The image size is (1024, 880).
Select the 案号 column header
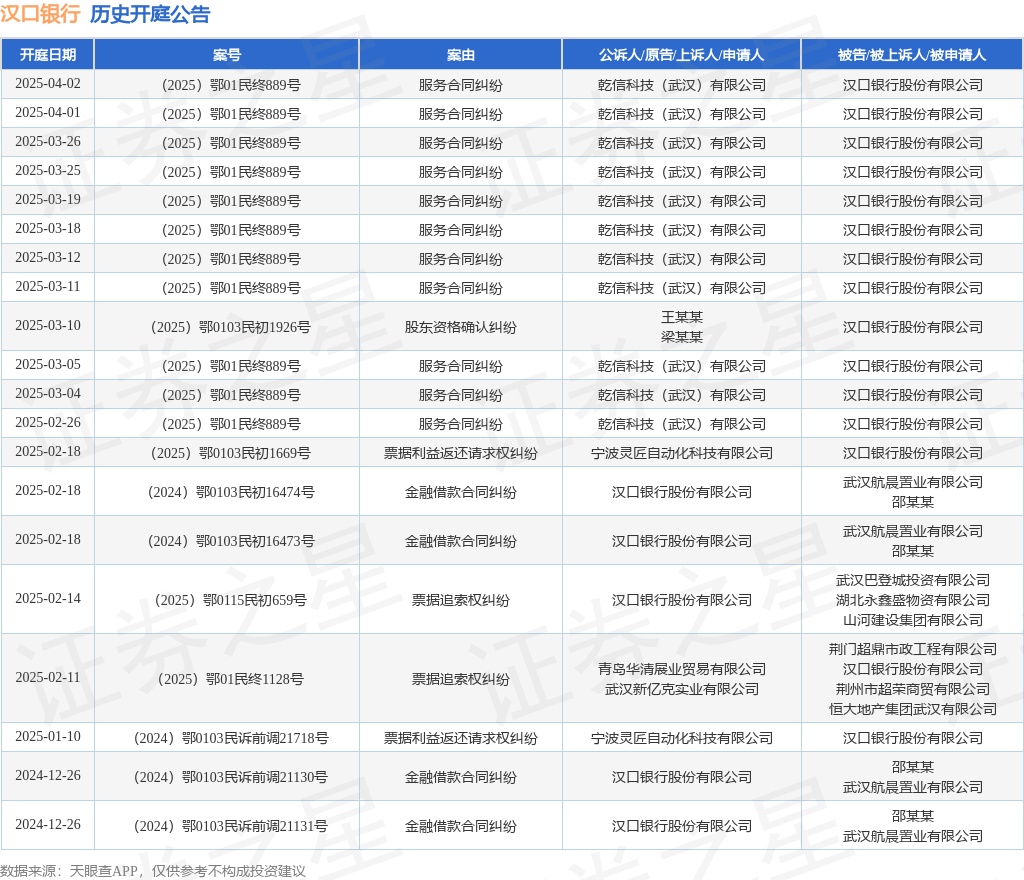pos(227,55)
